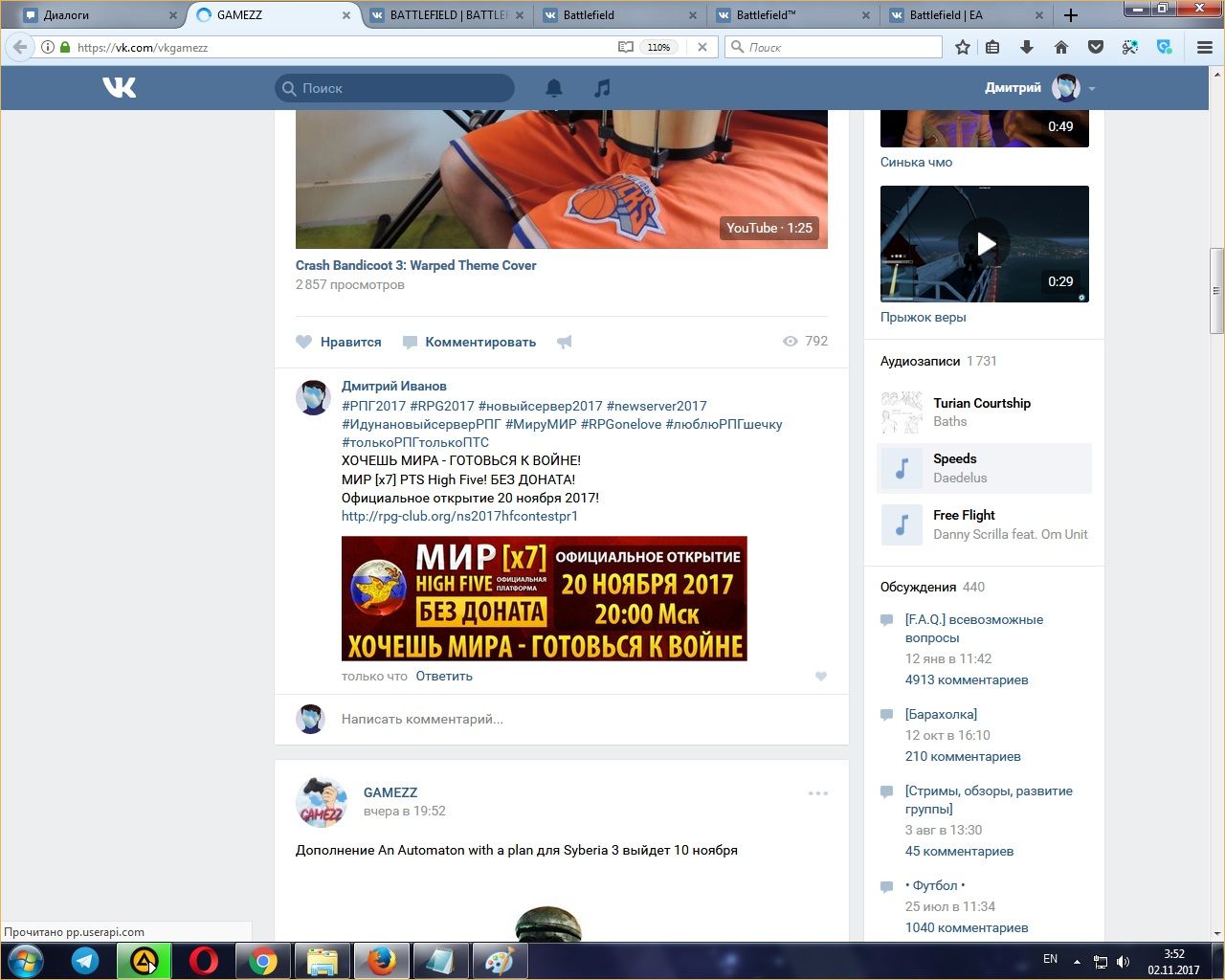This screenshot has height=980, width=1225.
Task: Open the volume speaker tray icon
Action: tap(1124, 962)
